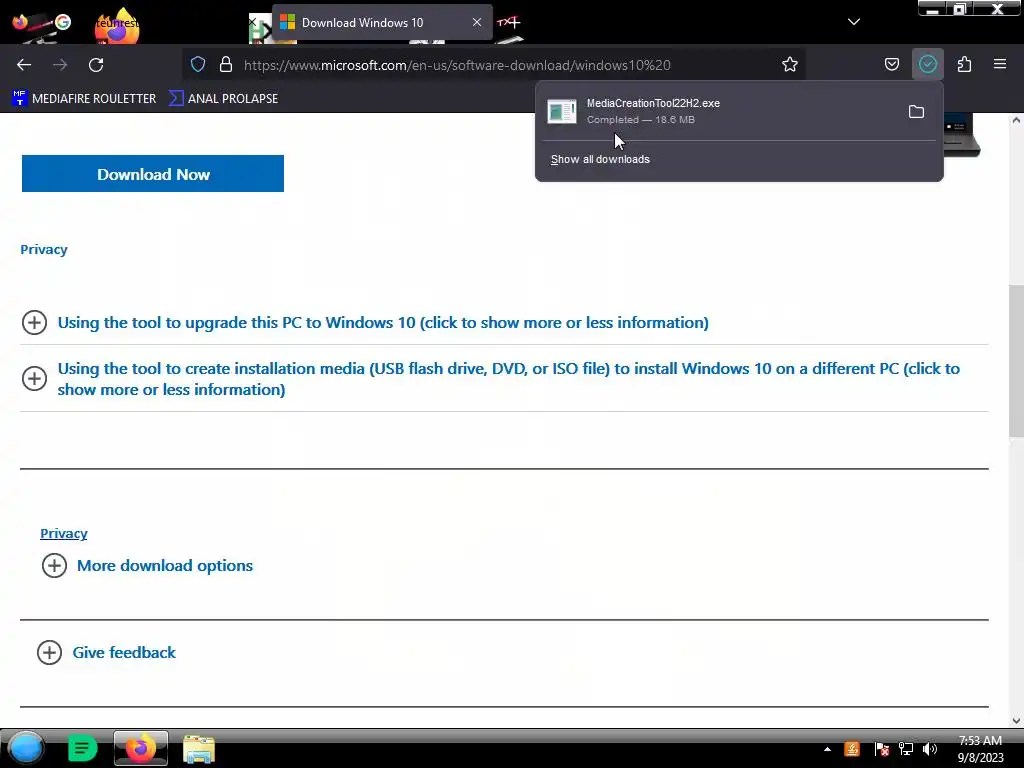Open the volume speaker tray icon

[x=930, y=749]
